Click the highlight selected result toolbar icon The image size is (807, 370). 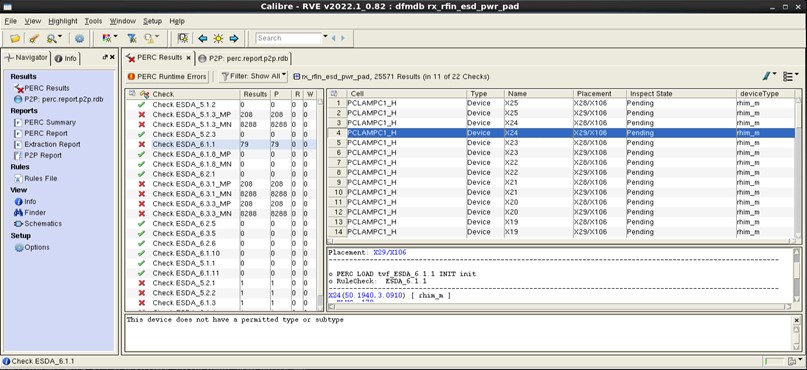pos(183,39)
